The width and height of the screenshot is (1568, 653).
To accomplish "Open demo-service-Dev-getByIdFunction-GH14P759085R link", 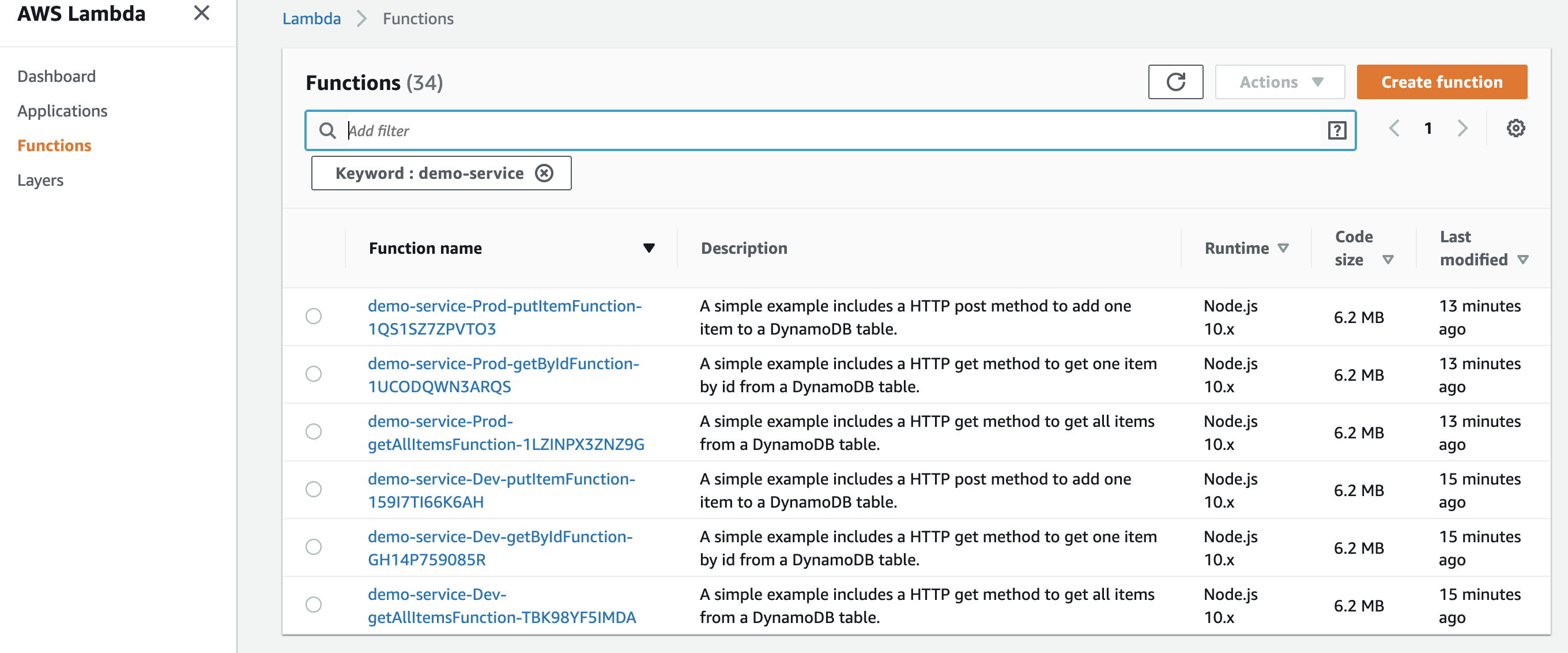I will click(500, 548).
